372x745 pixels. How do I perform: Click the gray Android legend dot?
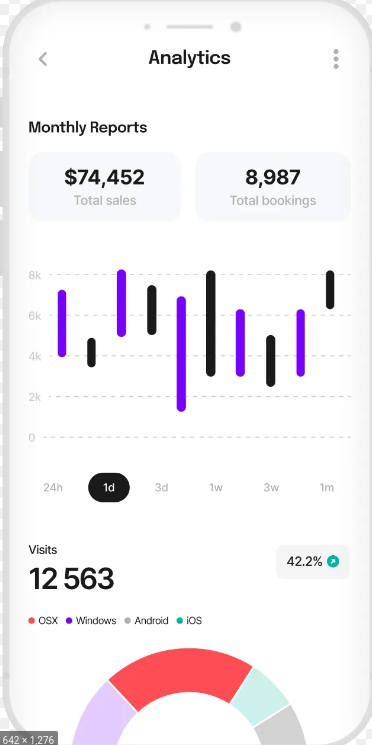pyautogui.click(x=127, y=621)
